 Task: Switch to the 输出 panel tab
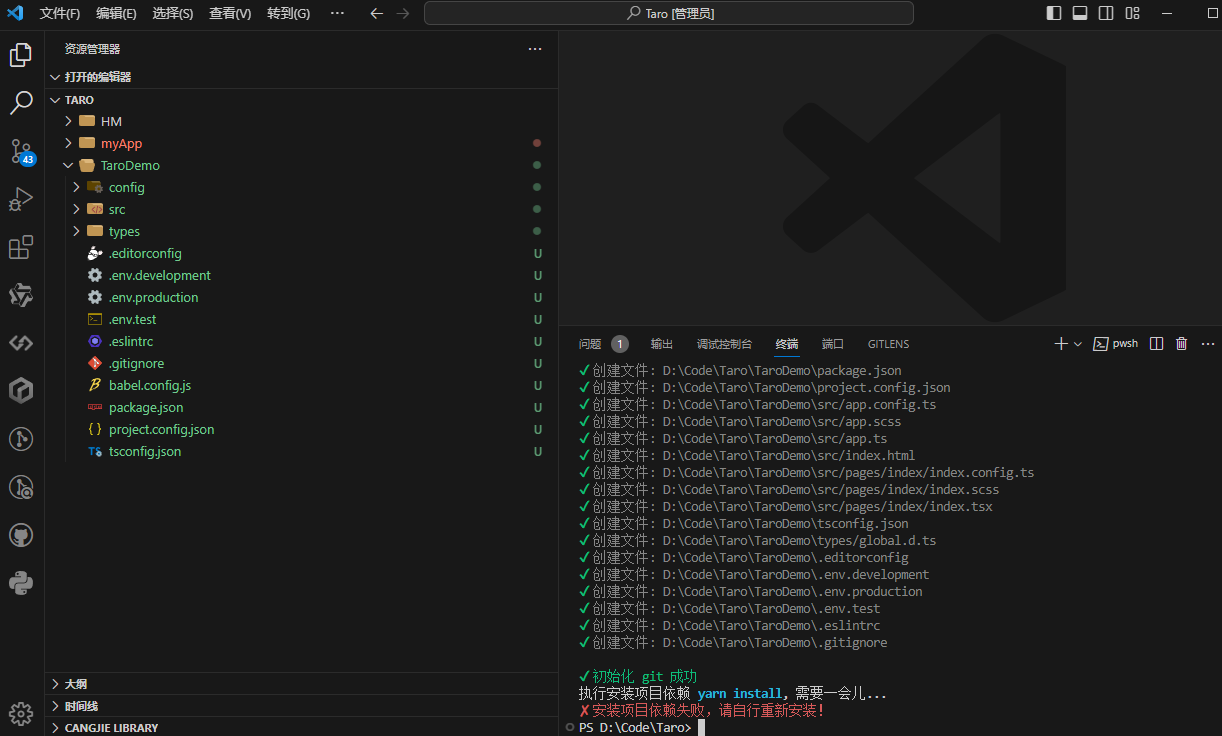pyautogui.click(x=661, y=343)
